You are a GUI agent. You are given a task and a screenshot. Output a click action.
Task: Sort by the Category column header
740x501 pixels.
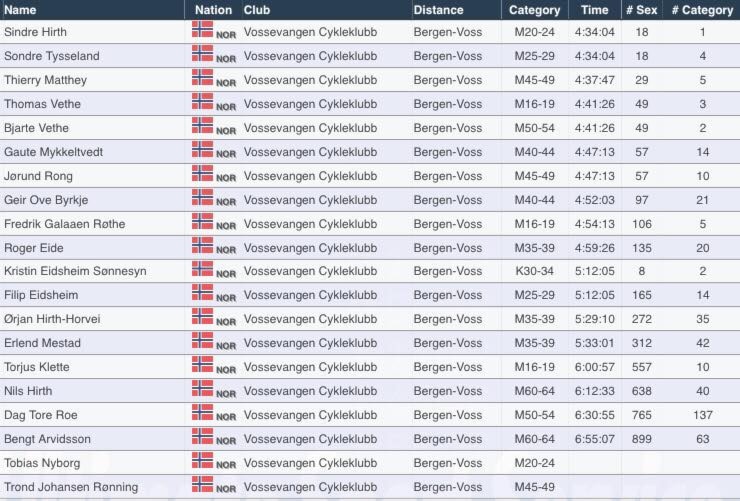pyautogui.click(x=534, y=10)
